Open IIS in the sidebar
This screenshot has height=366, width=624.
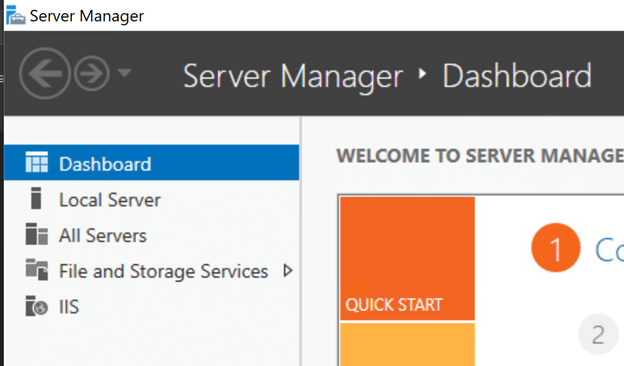point(152,307)
